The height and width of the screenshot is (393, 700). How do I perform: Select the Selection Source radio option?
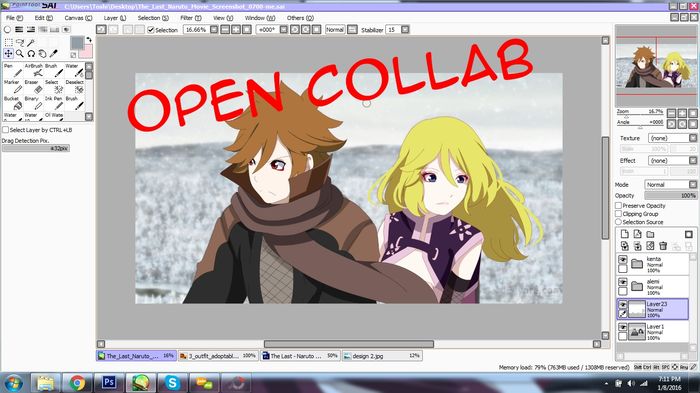(x=618, y=222)
